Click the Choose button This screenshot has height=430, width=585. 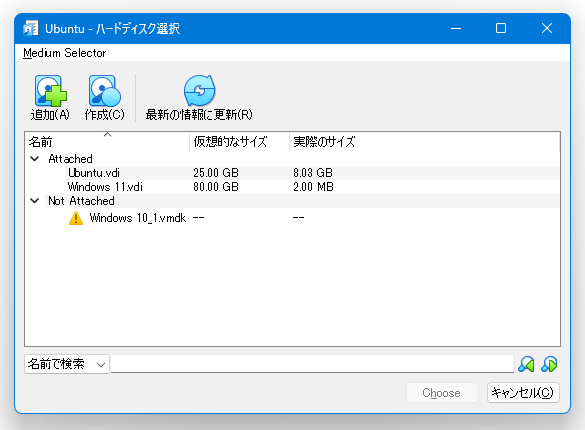click(442, 393)
